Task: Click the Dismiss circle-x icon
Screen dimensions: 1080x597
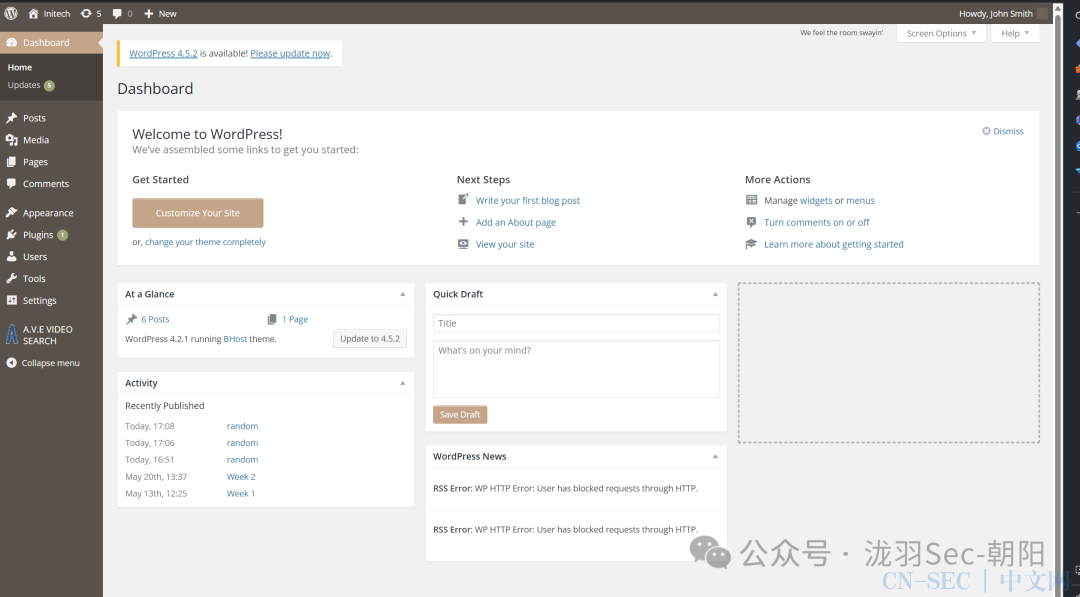Action: point(986,131)
